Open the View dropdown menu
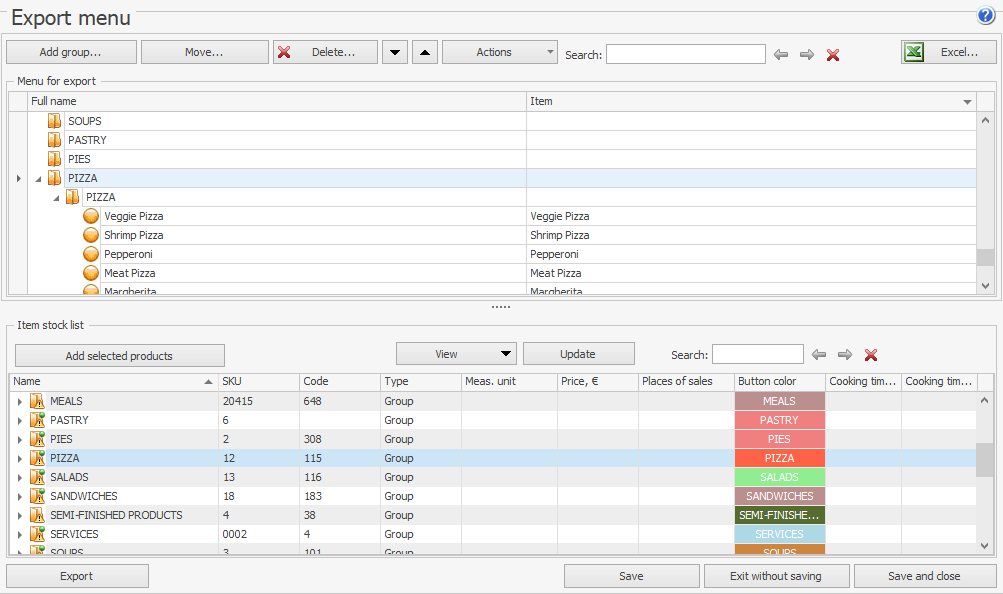1003x594 pixels. click(x=456, y=354)
